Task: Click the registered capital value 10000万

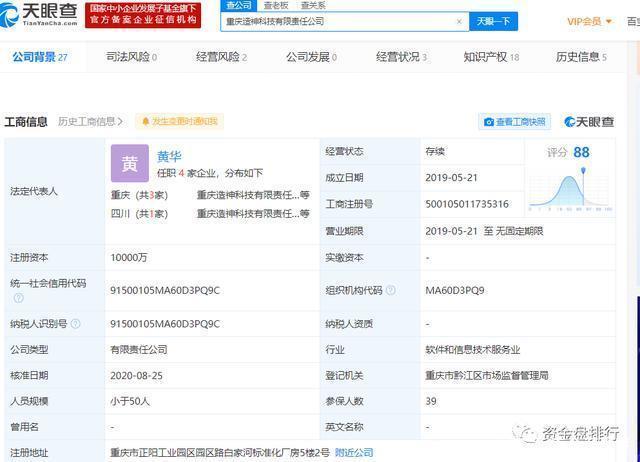Action: (129, 258)
